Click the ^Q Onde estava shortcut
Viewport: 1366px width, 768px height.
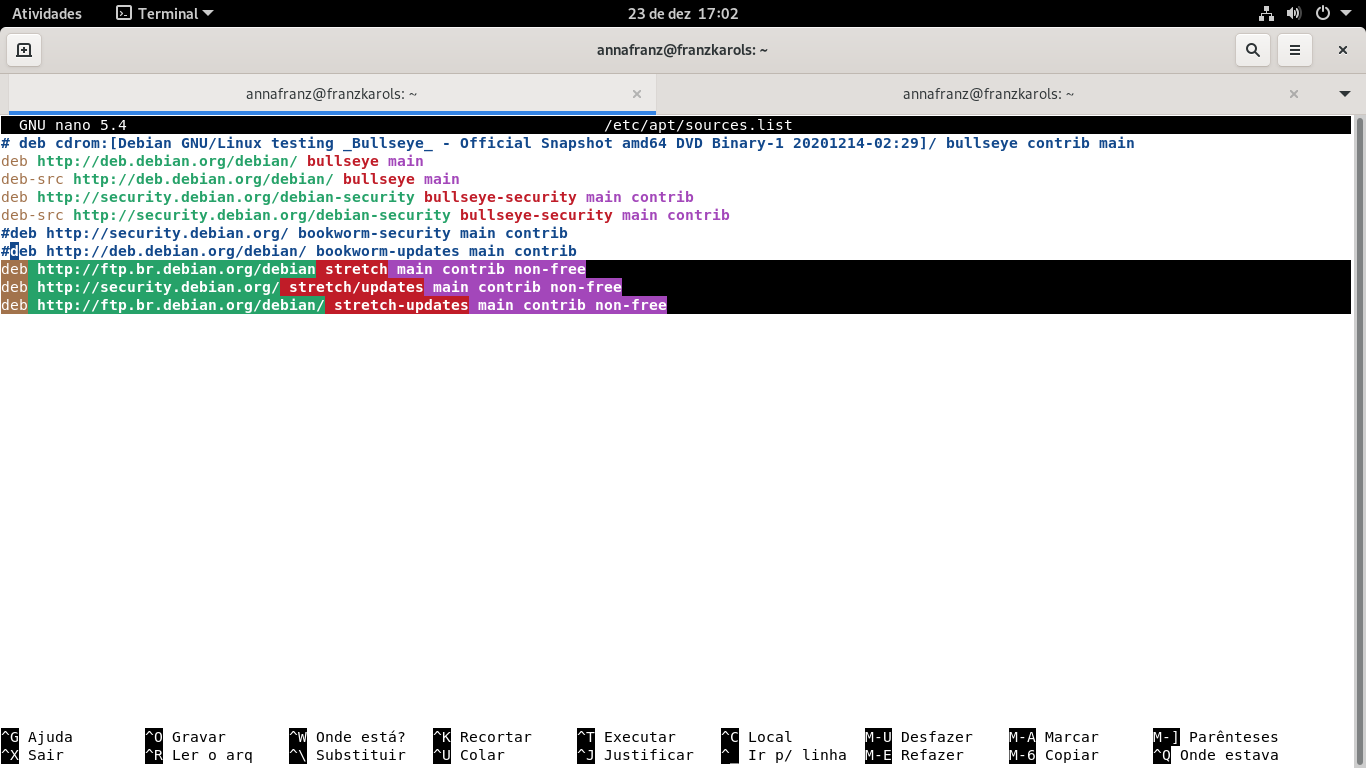1216,755
